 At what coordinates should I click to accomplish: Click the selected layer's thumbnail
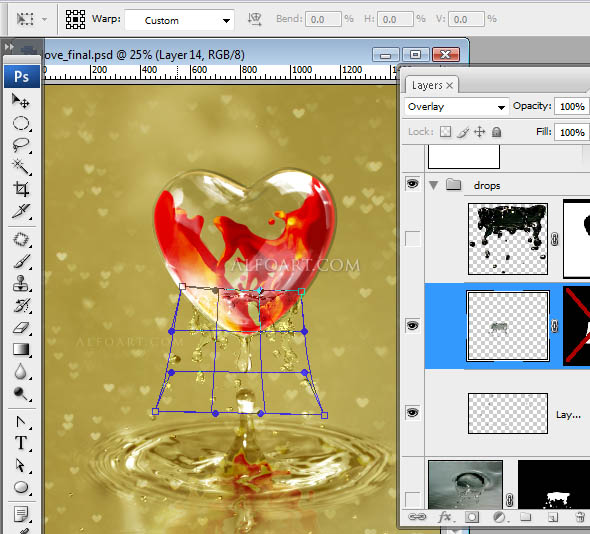pos(508,326)
